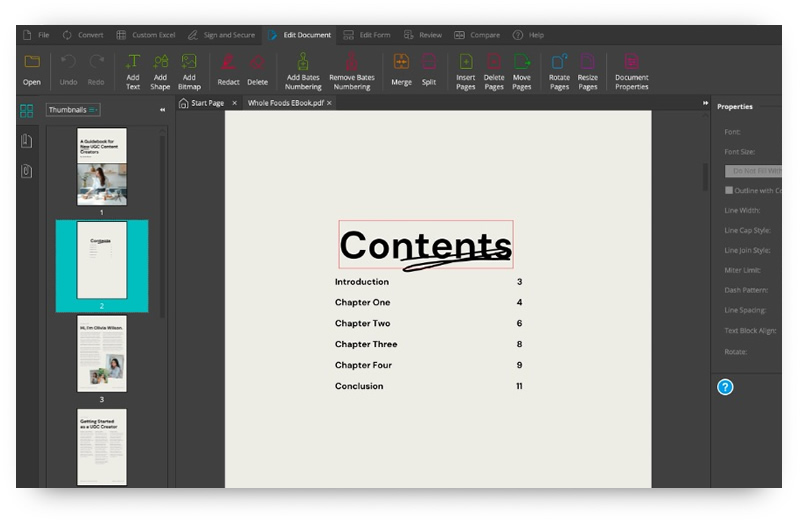The height and width of the screenshot is (523, 800).
Task: Open the Compare tab
Action: pos(478,35)
